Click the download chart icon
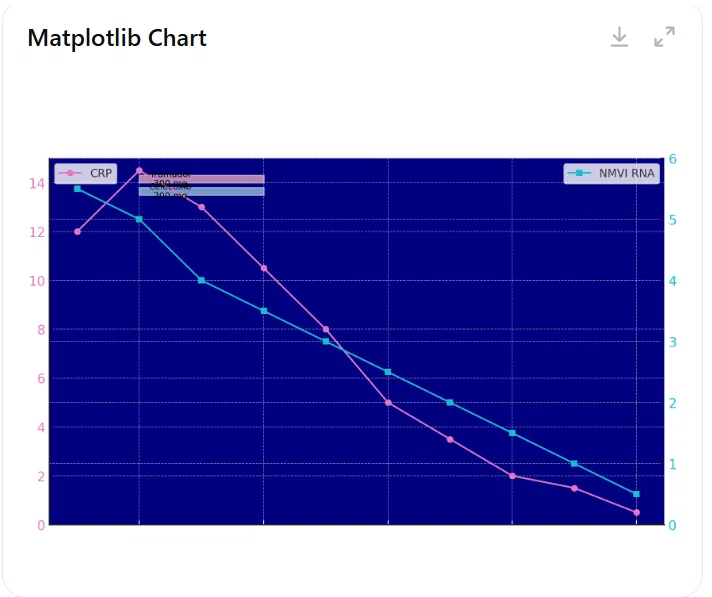712x597 pixels. [619, 37]
